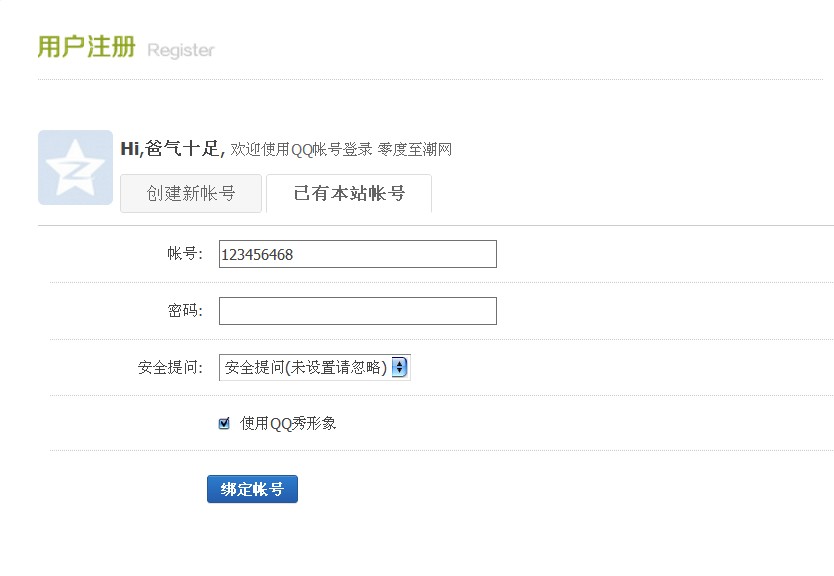Select the 已有本站帐号 tab

[x=349, y=193]
